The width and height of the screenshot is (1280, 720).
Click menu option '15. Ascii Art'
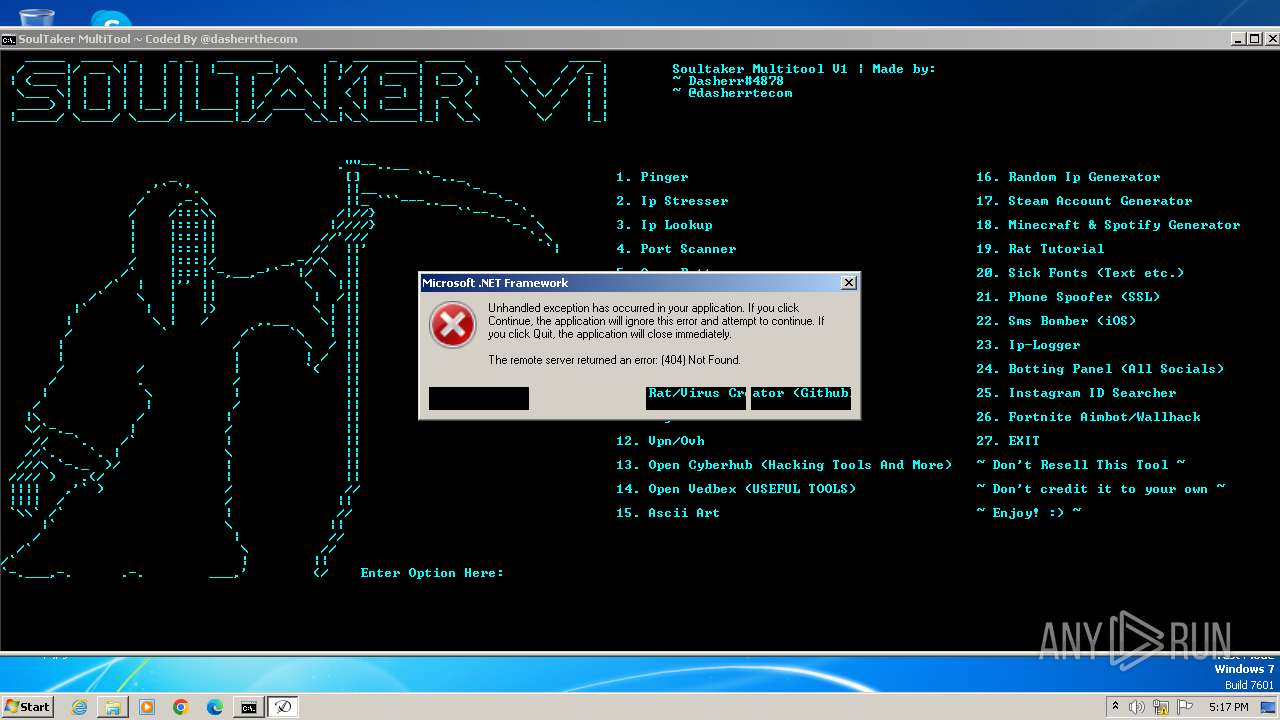coord(668,513)
